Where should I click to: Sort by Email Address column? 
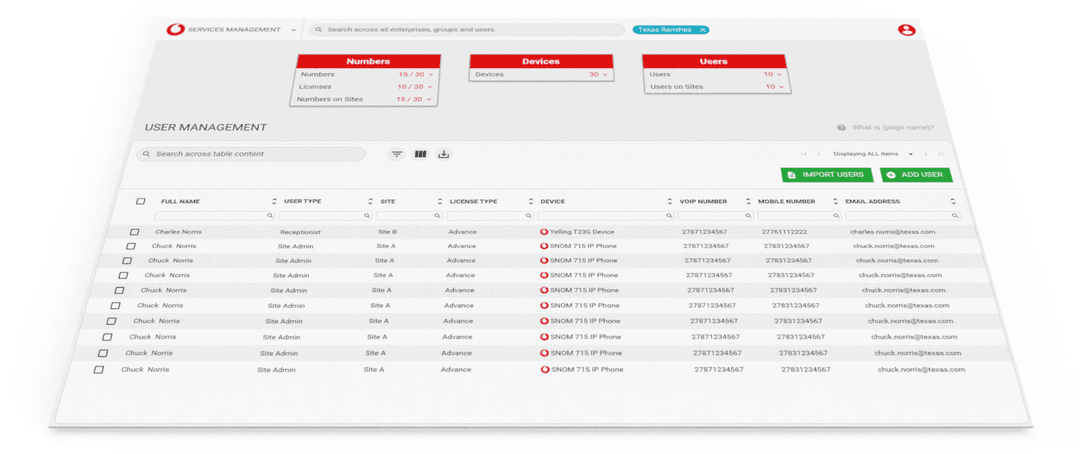953,201
